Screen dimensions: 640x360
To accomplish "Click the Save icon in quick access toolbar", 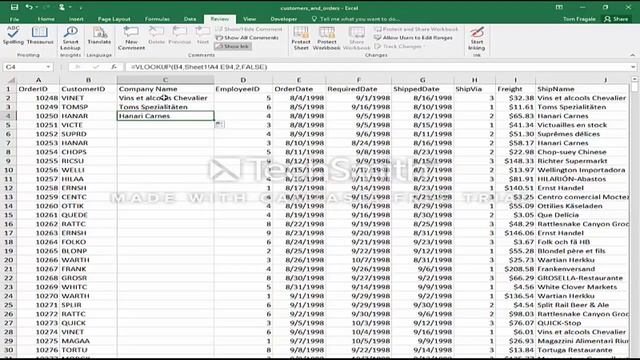I will 14,7.
